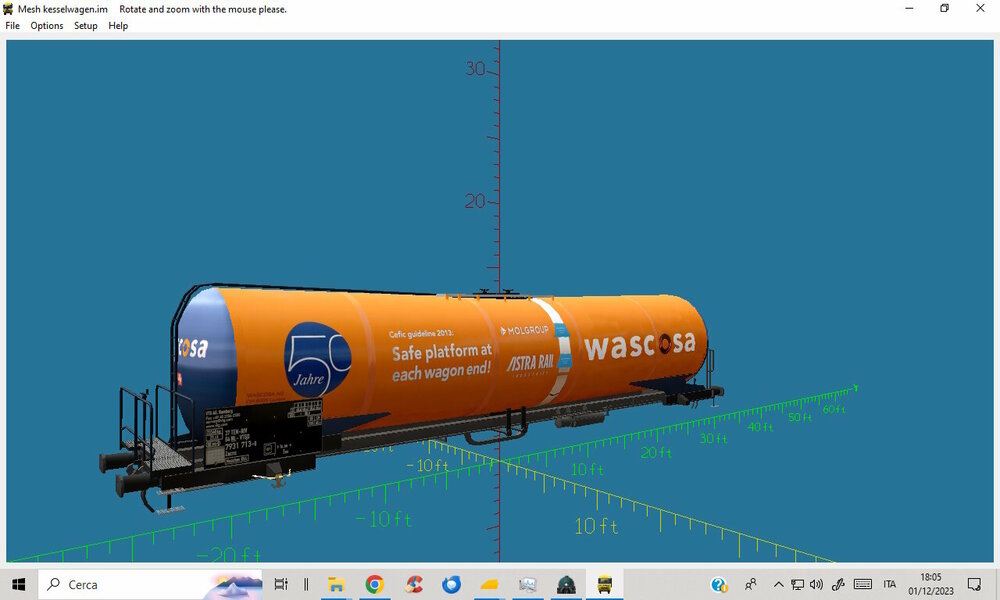Open the People icon in the system tray
The height and width of the screenshot is (600, 1000).
(x=751, y=584)
